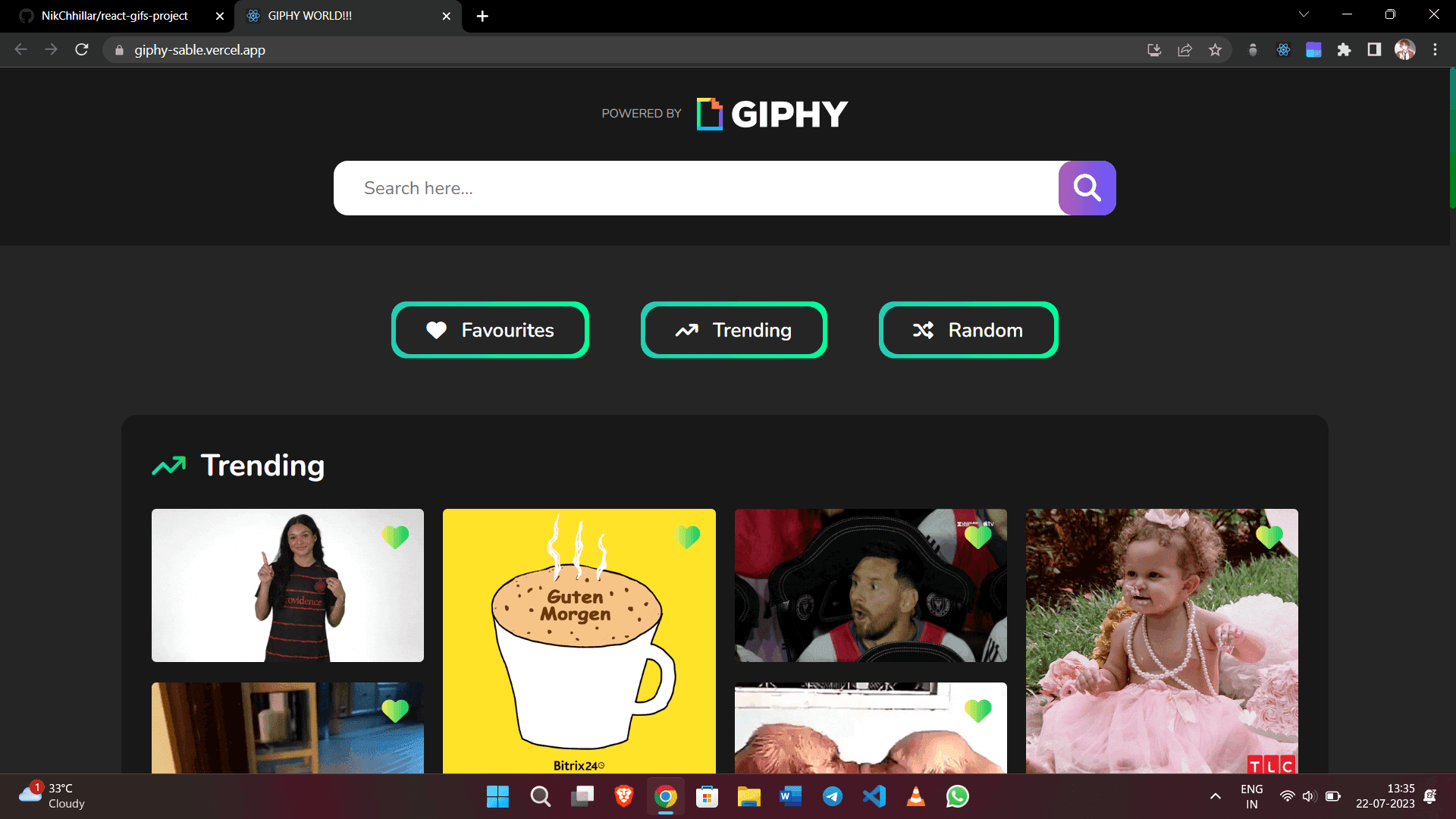Open File Explorer from taskbar
Viewport: 1456px width, 819px height.
(x=748, y=796)
